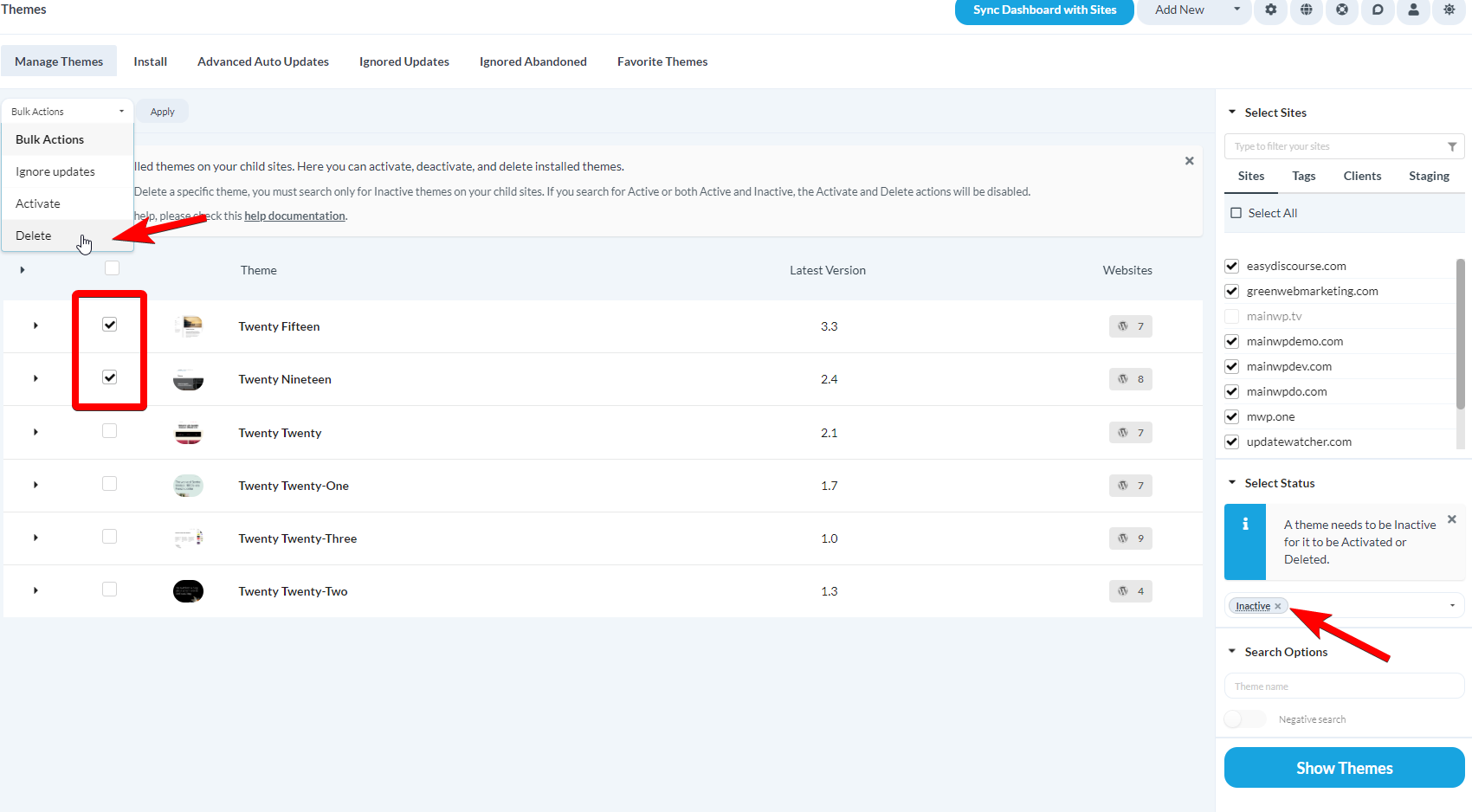Check the Select All sites checkbox
1472x812 pixels.
coord(1236,212)
